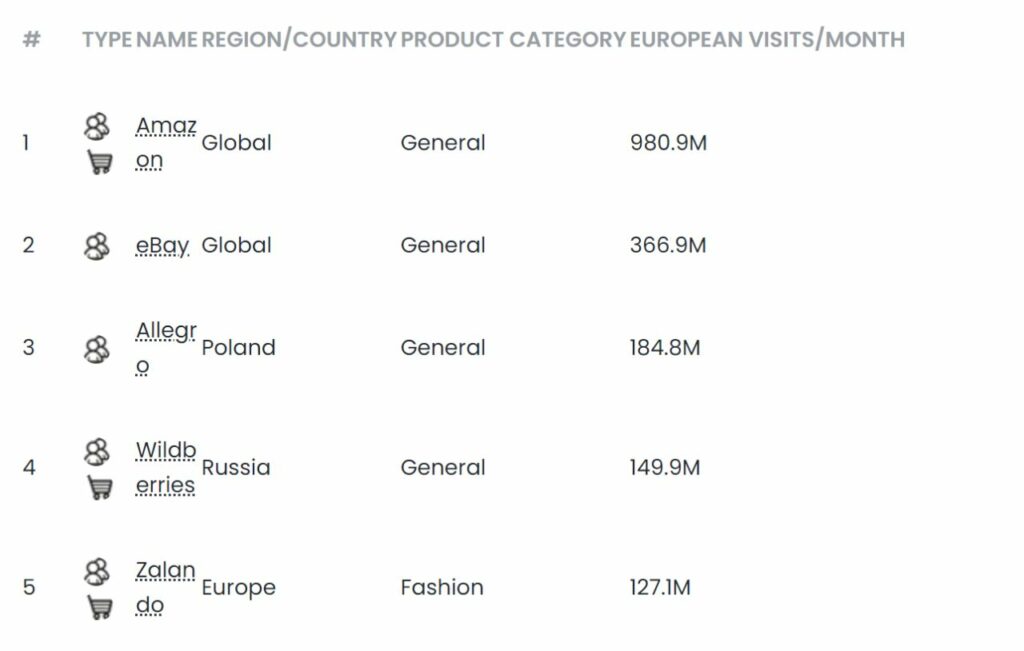The image size is (1024, 651).
Task: Click the marketplace people icon in Amazon row
Action: (97, 127)
